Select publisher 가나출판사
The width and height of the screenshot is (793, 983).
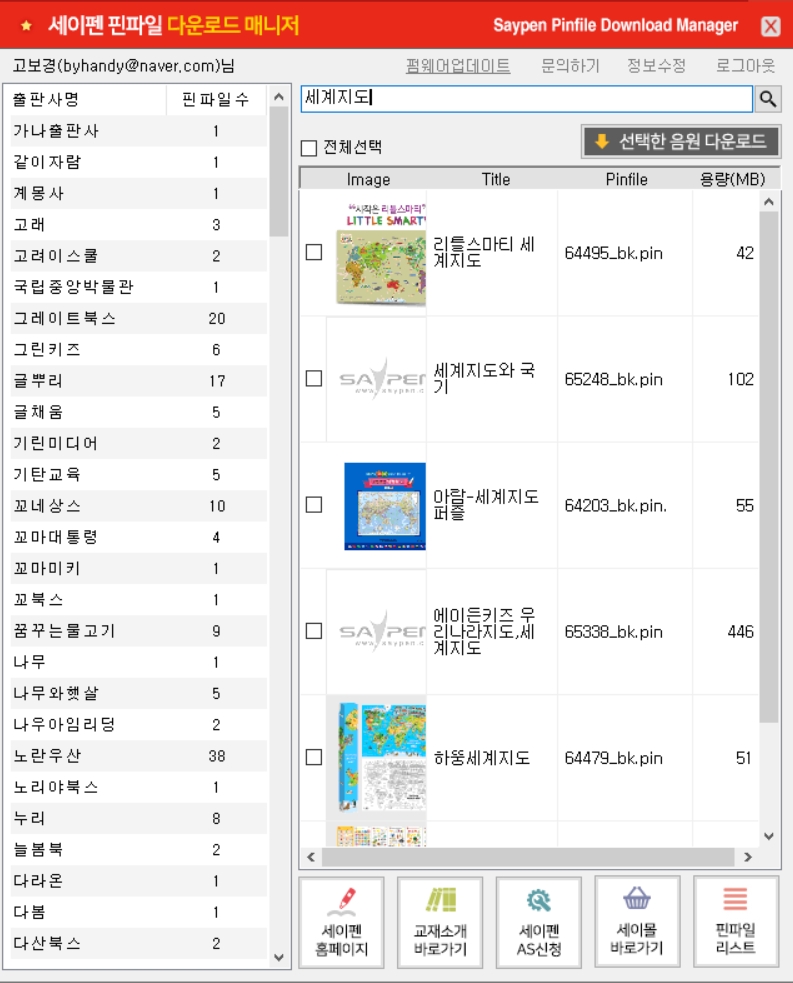tap(139, 130)
